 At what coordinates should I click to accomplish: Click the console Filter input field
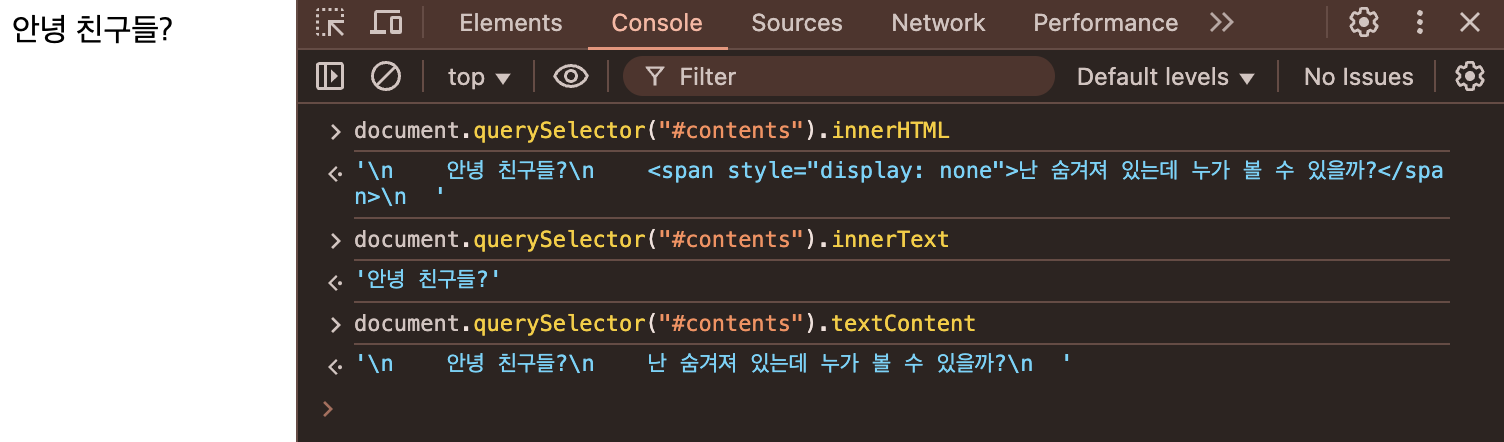point(850,77)
